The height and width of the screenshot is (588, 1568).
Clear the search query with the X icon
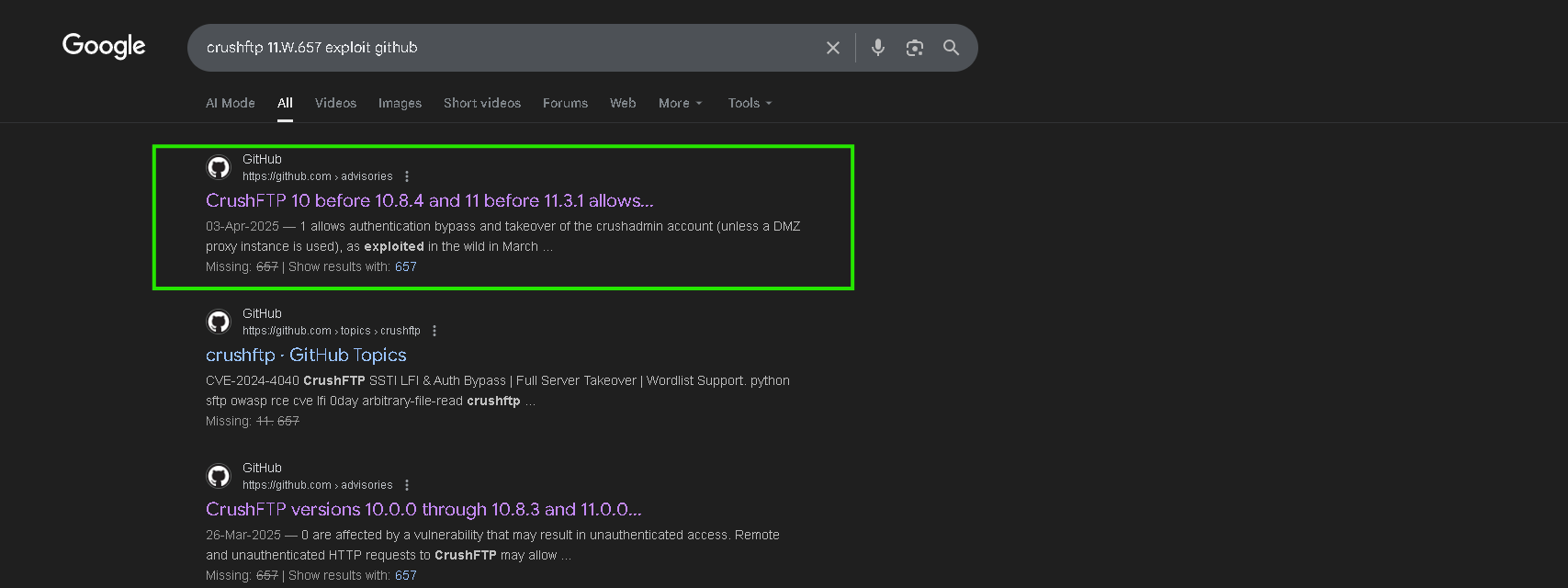click(x=833, y=48)
